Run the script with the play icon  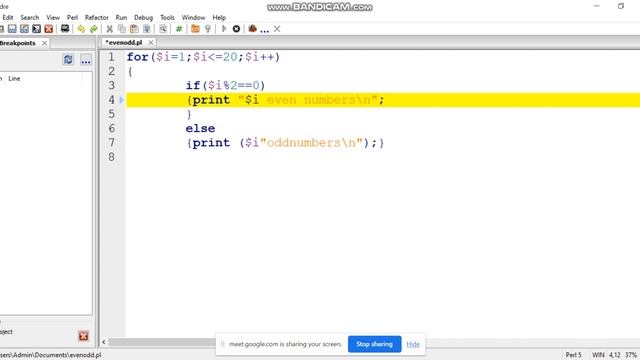point(224,29)
